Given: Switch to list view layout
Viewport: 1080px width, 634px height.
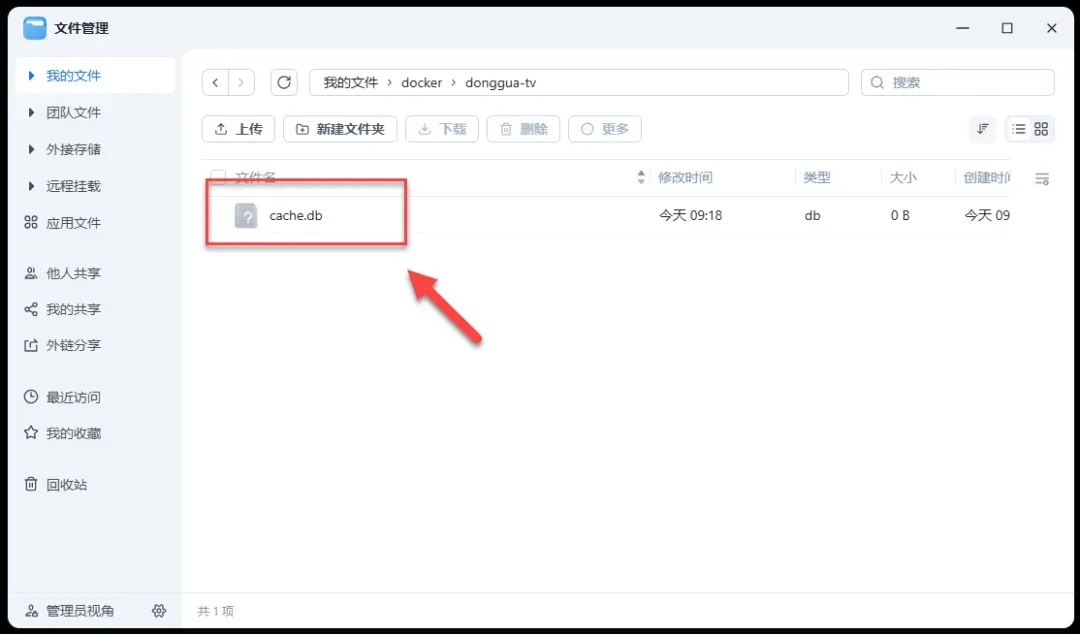Looking at the screenshot, I should pos(1018,129).
